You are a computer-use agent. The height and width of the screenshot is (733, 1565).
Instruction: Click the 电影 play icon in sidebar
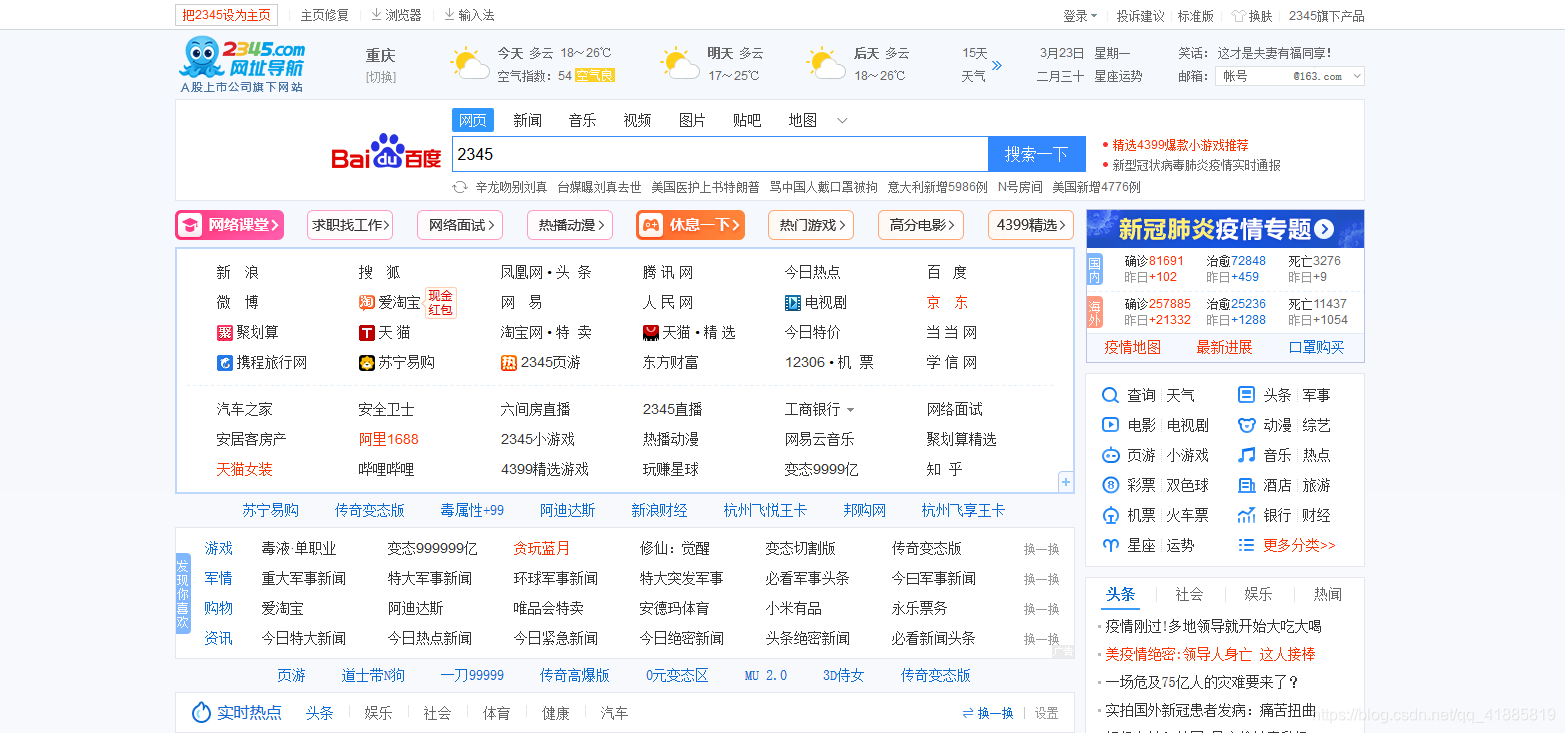coord(1110,425)
